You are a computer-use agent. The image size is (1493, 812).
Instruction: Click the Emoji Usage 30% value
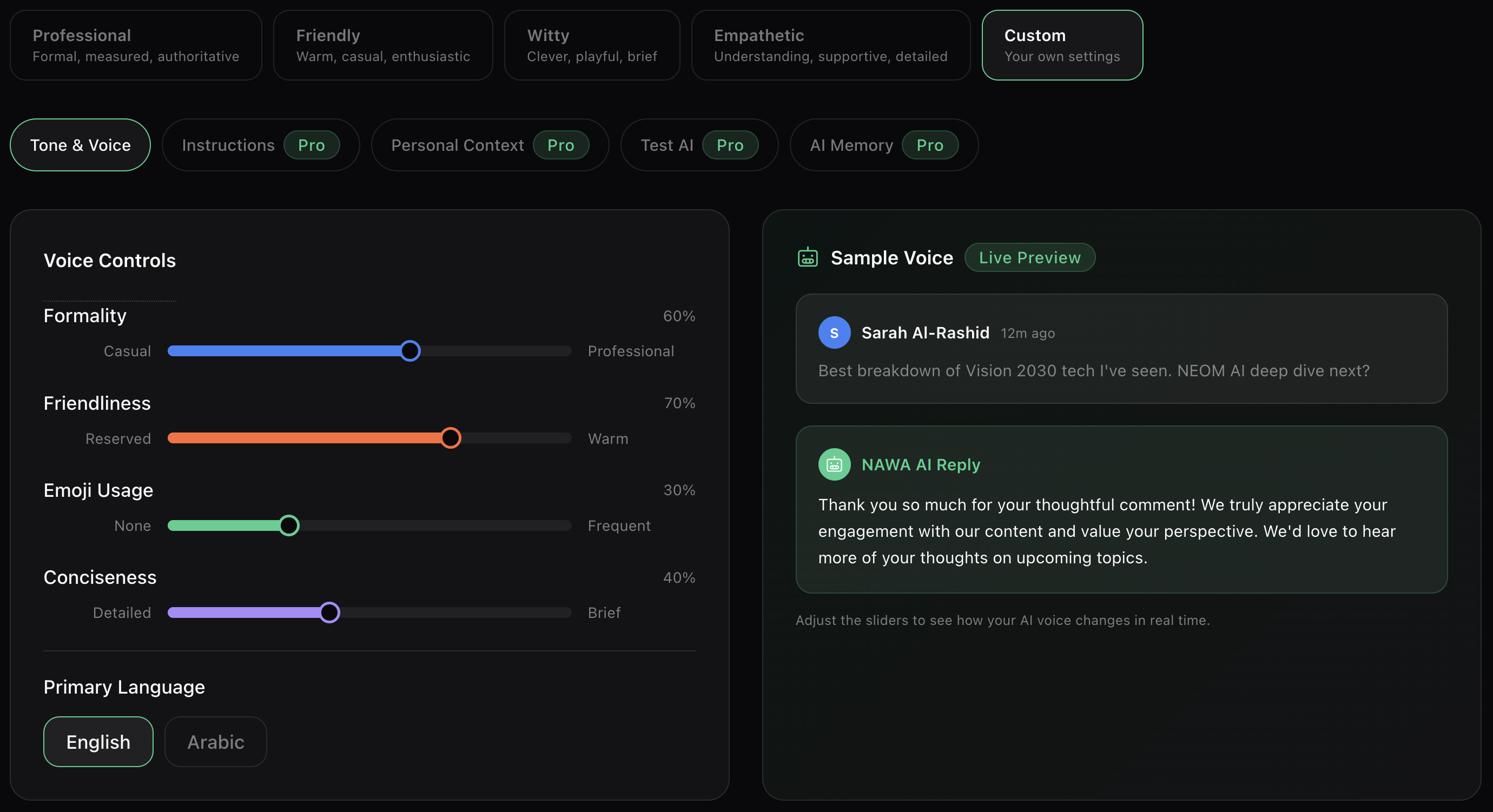click(679, 490)
